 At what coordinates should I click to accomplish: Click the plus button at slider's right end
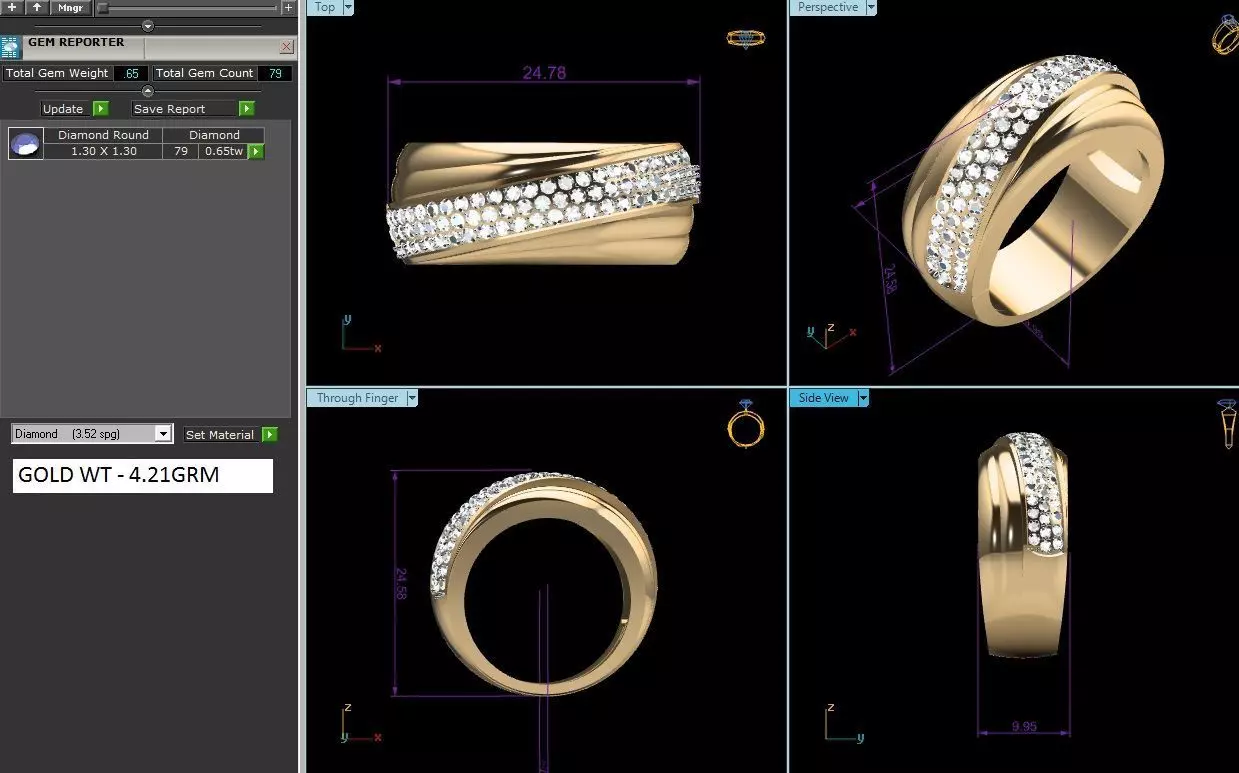pyautogui.click(x=288, y=7)
